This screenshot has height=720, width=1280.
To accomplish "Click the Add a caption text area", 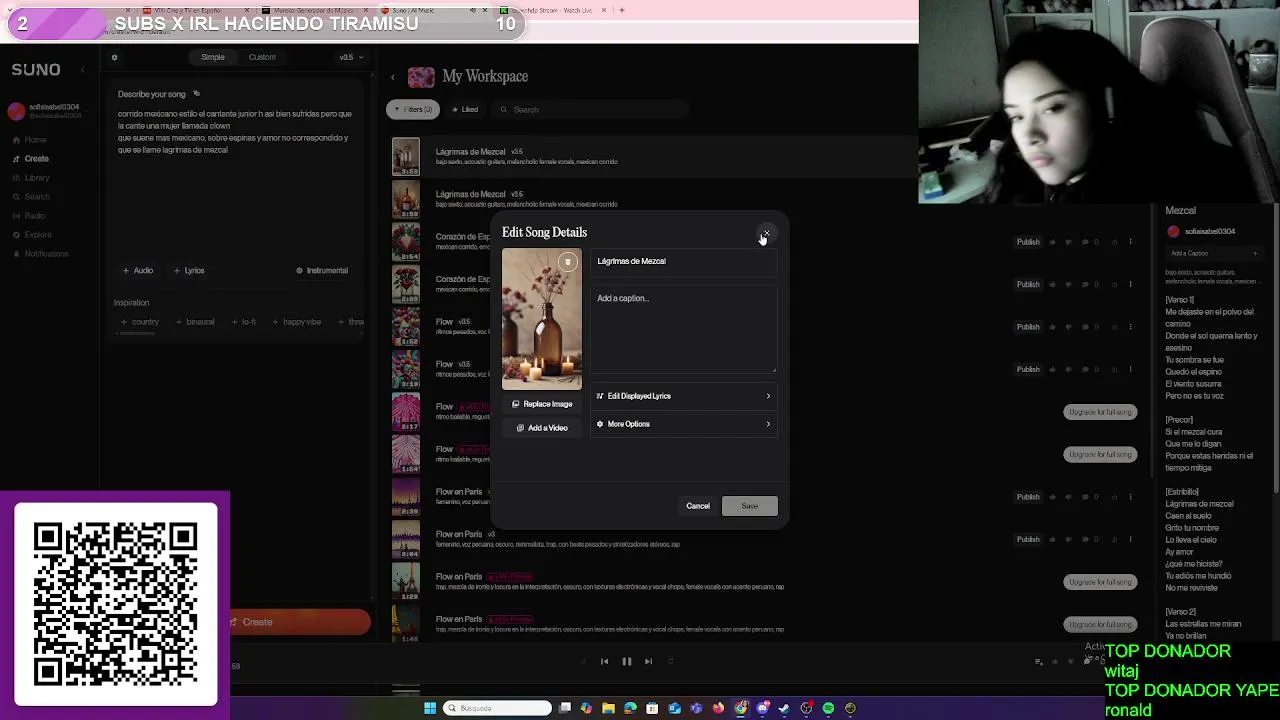I will tap(684, 330).
